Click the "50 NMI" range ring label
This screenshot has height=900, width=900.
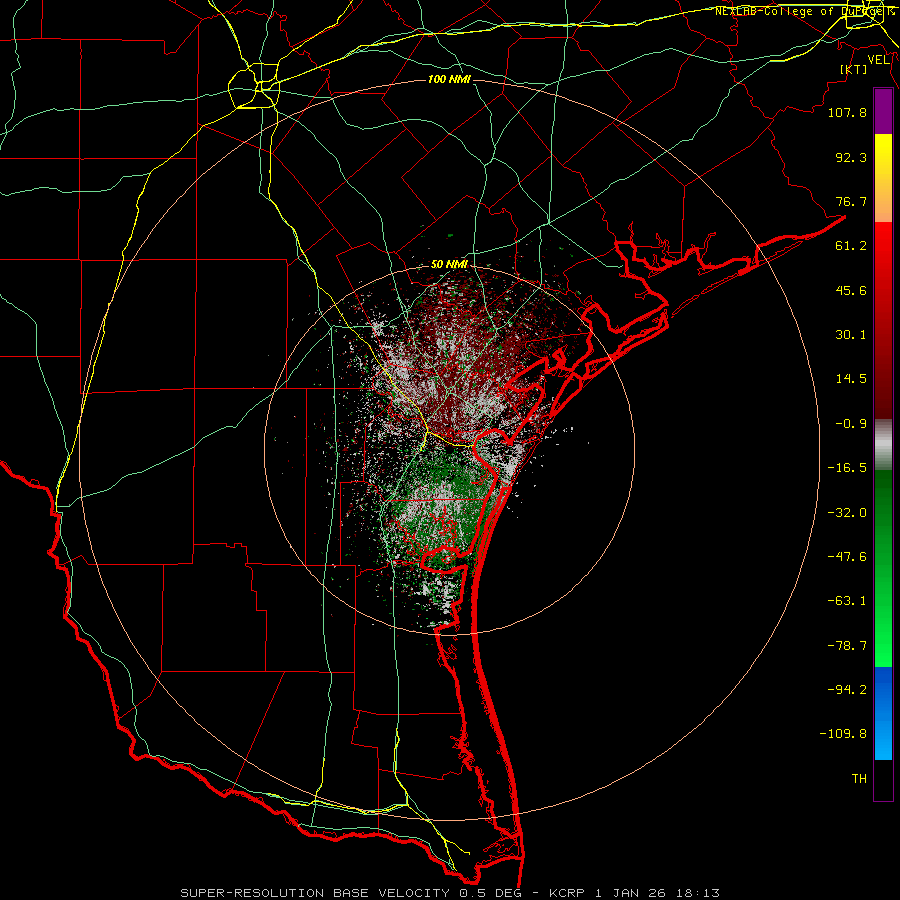click(x=449, y=265)
